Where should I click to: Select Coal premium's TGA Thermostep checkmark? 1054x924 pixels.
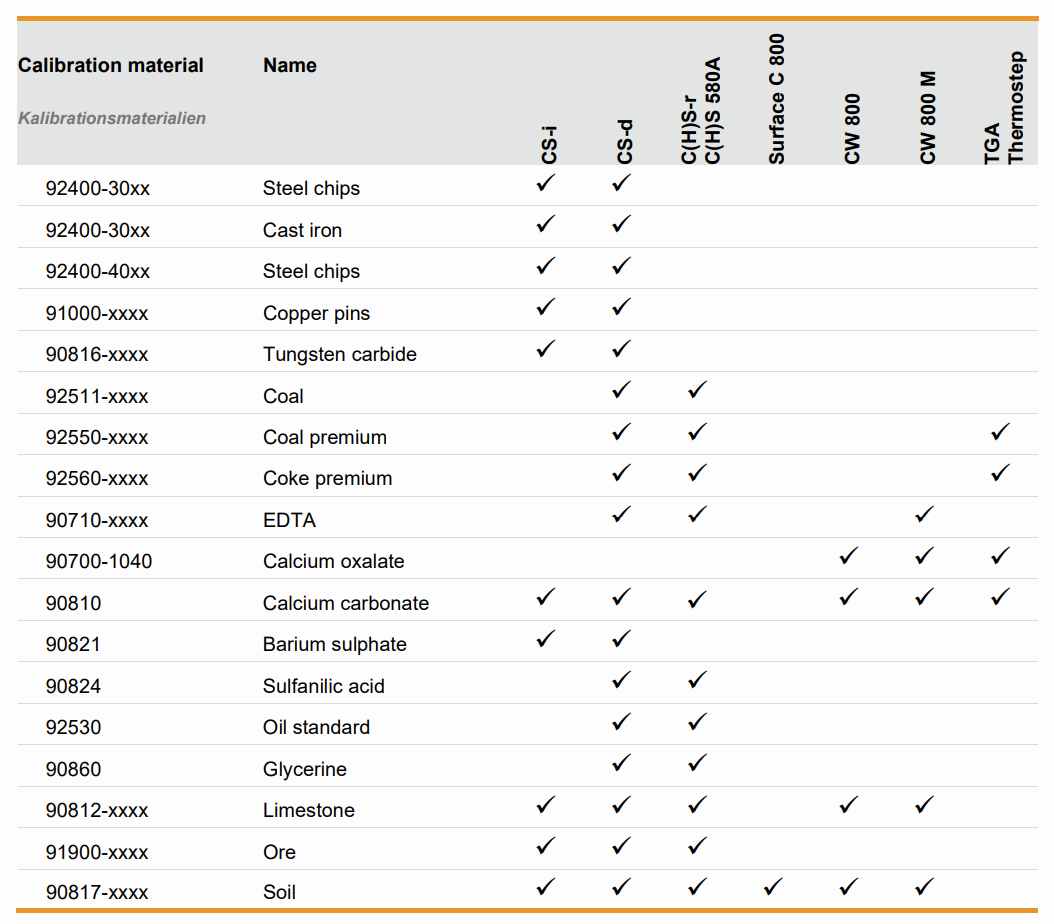point(1000,432)
